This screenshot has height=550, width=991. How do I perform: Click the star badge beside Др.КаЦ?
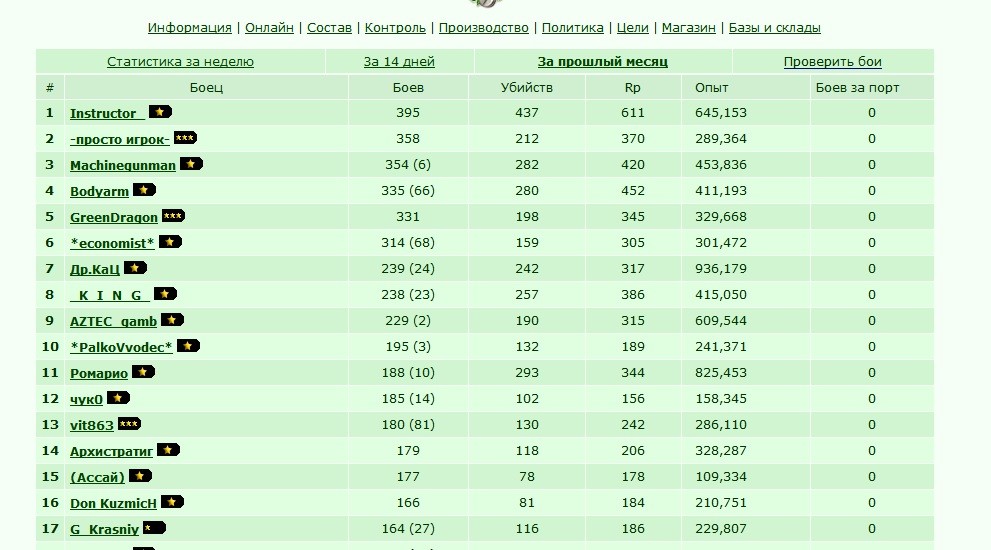pos(135,268)
